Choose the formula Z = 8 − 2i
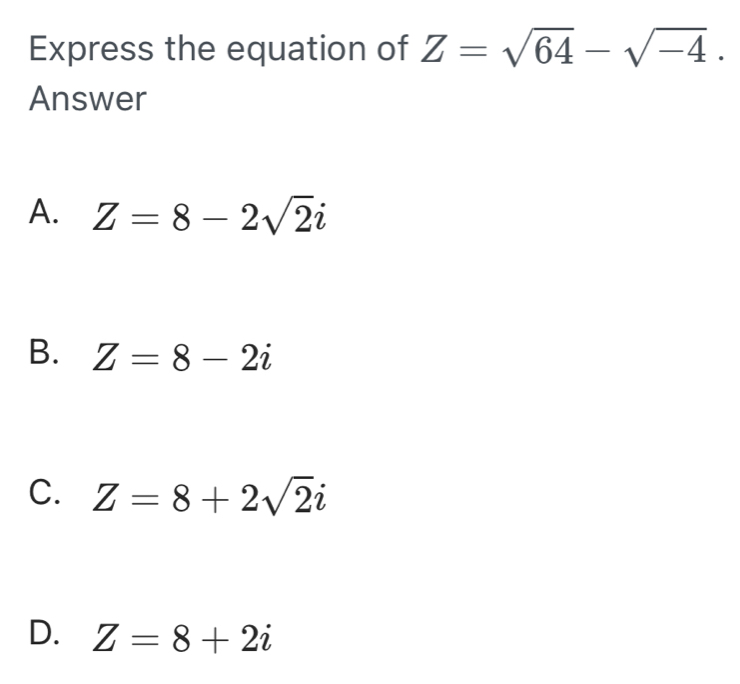 pyautogui.click(x=182, y=357)
